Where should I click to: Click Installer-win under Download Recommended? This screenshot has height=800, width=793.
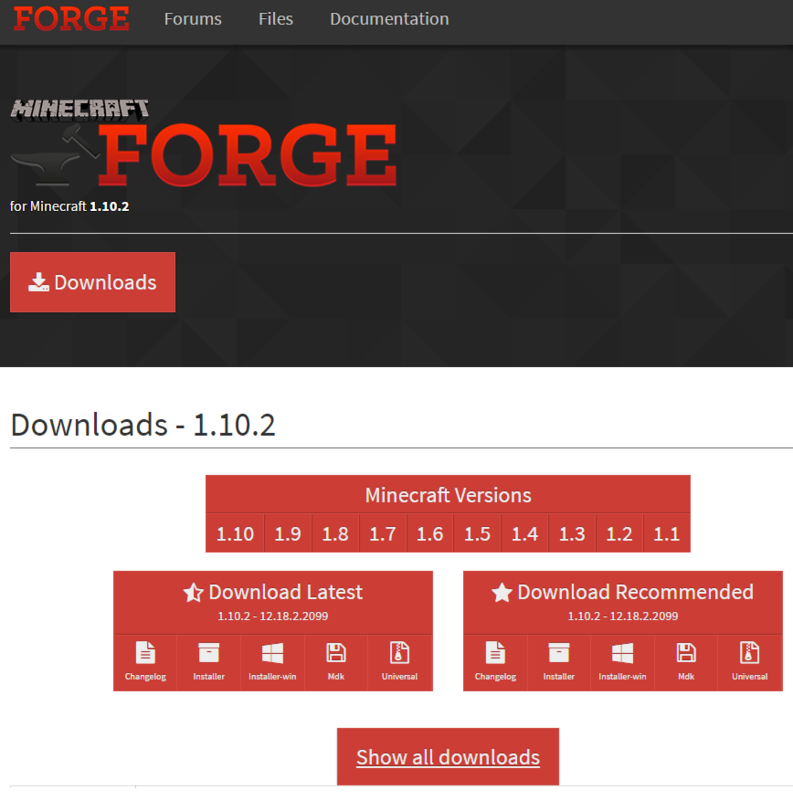[x=623, y=662]
